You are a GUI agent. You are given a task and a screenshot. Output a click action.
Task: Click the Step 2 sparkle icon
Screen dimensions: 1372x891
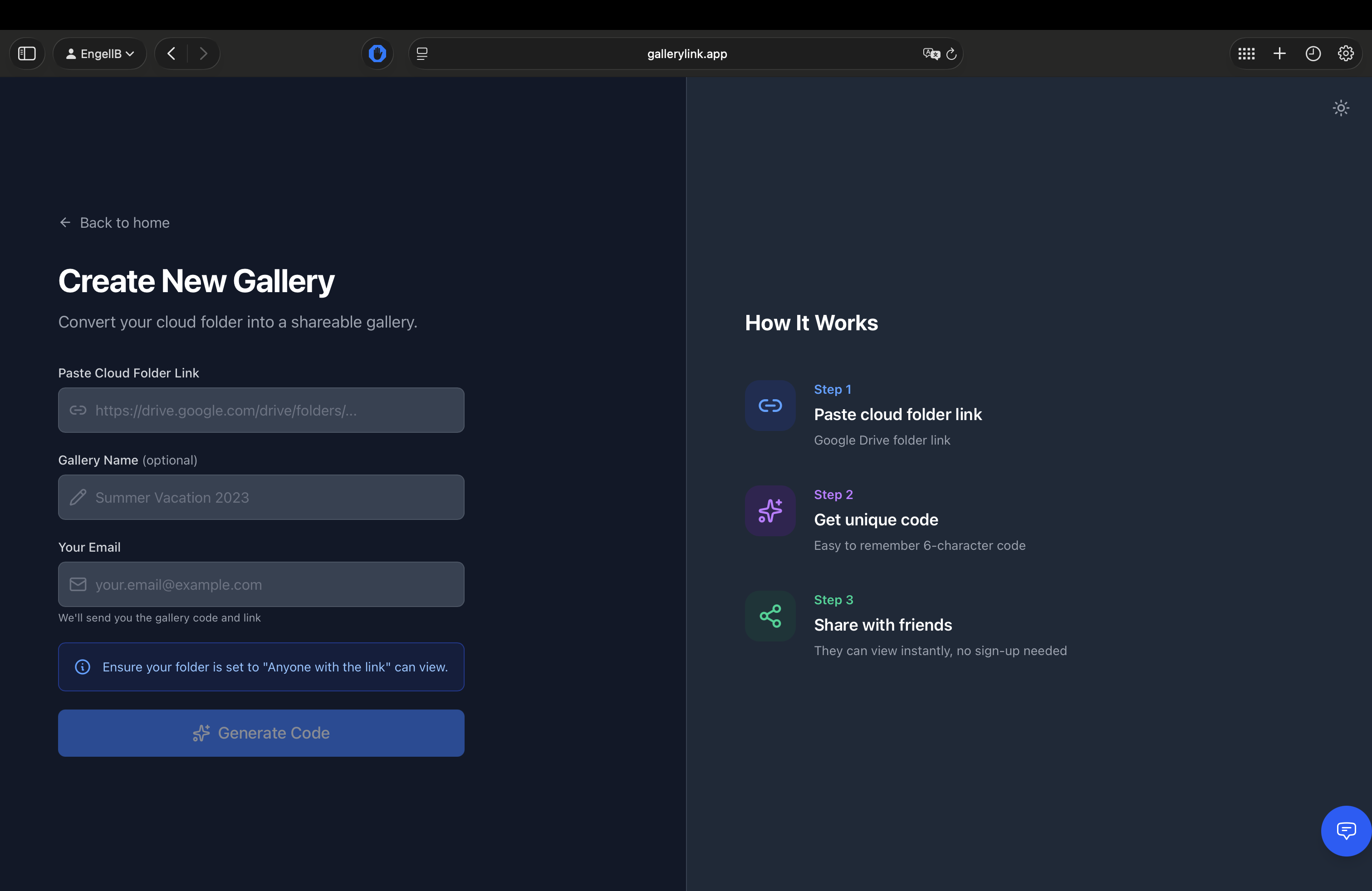pos(769,511)
